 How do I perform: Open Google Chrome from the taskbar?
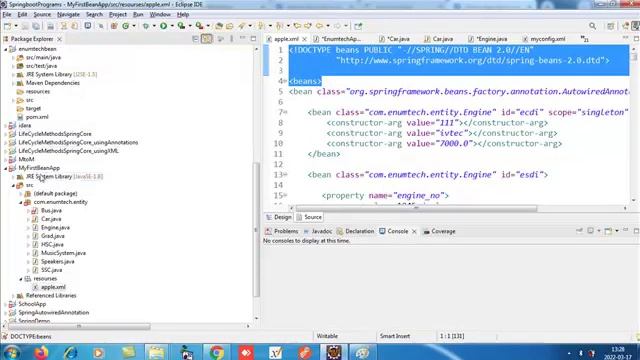(x=217, y=352)
